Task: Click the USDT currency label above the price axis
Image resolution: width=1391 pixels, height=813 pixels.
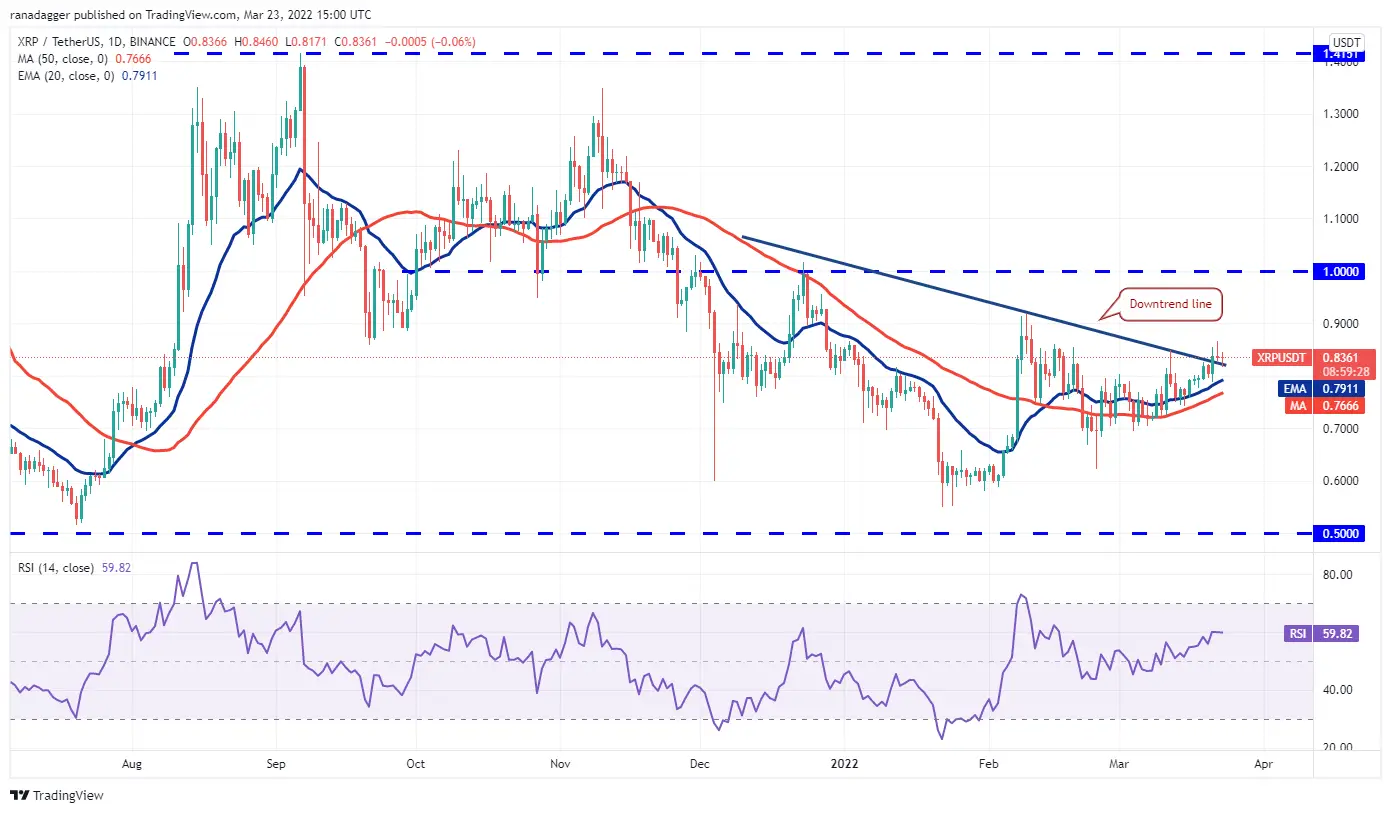Action: [1339, 41]
